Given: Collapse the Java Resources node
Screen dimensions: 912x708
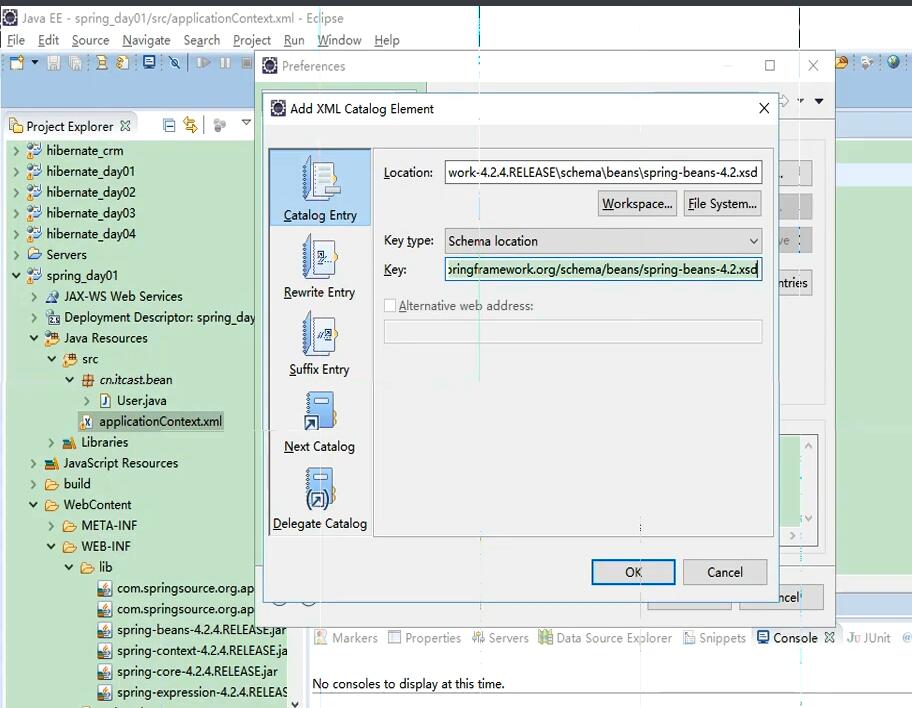Looking at the screenshot, I should point(34,338).
